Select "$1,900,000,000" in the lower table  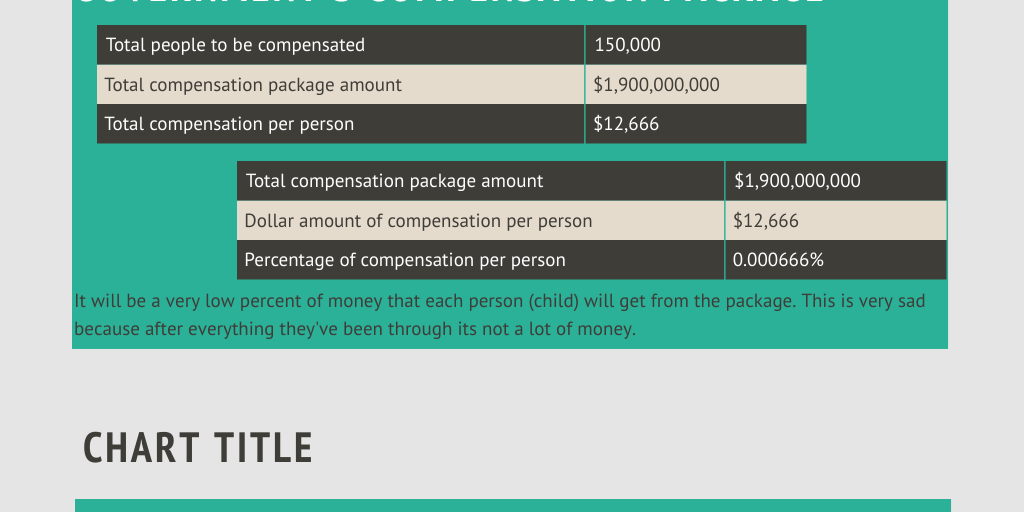797,181
